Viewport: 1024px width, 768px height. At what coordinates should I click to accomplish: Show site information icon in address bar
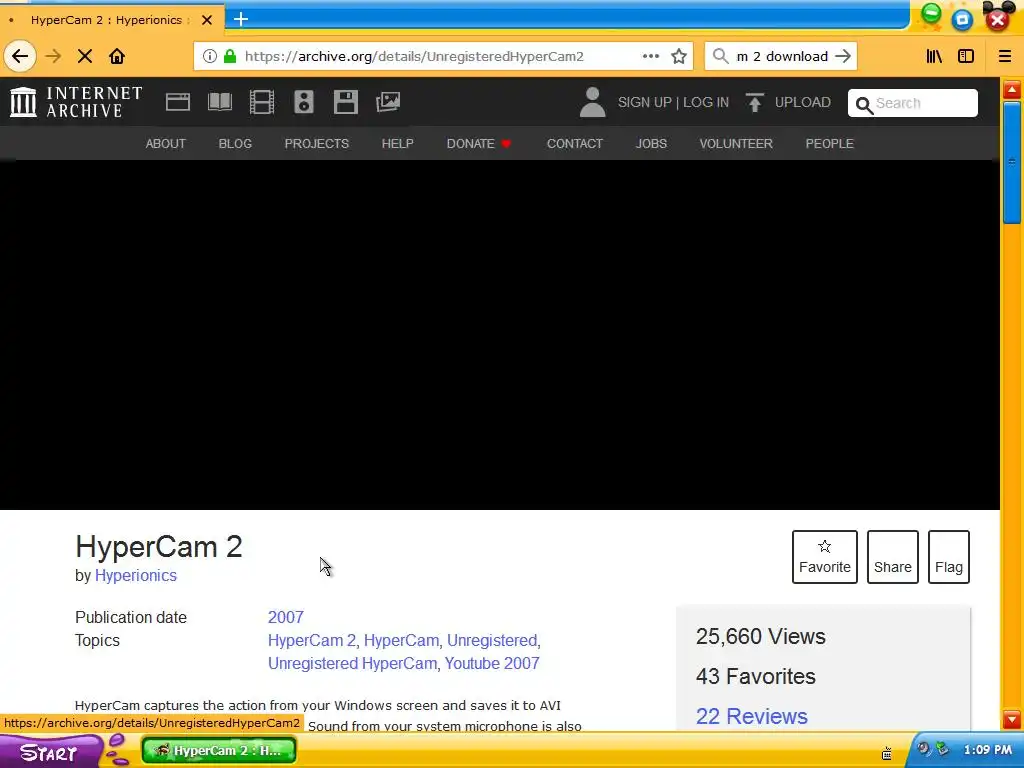[210, 56]
